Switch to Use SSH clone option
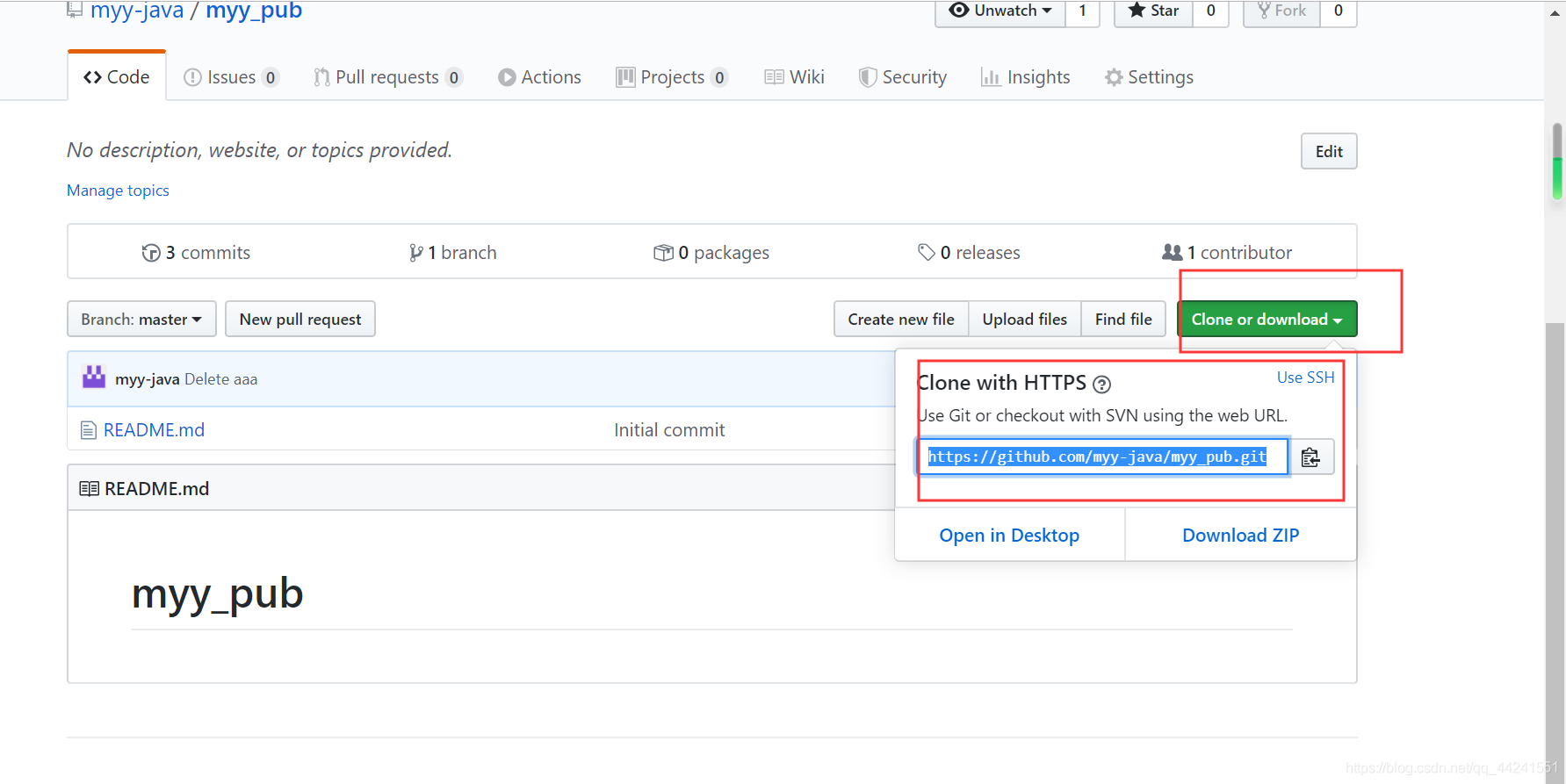Image resolution: width=1566 pixels, height=784 pixels. coord(1305,378)
